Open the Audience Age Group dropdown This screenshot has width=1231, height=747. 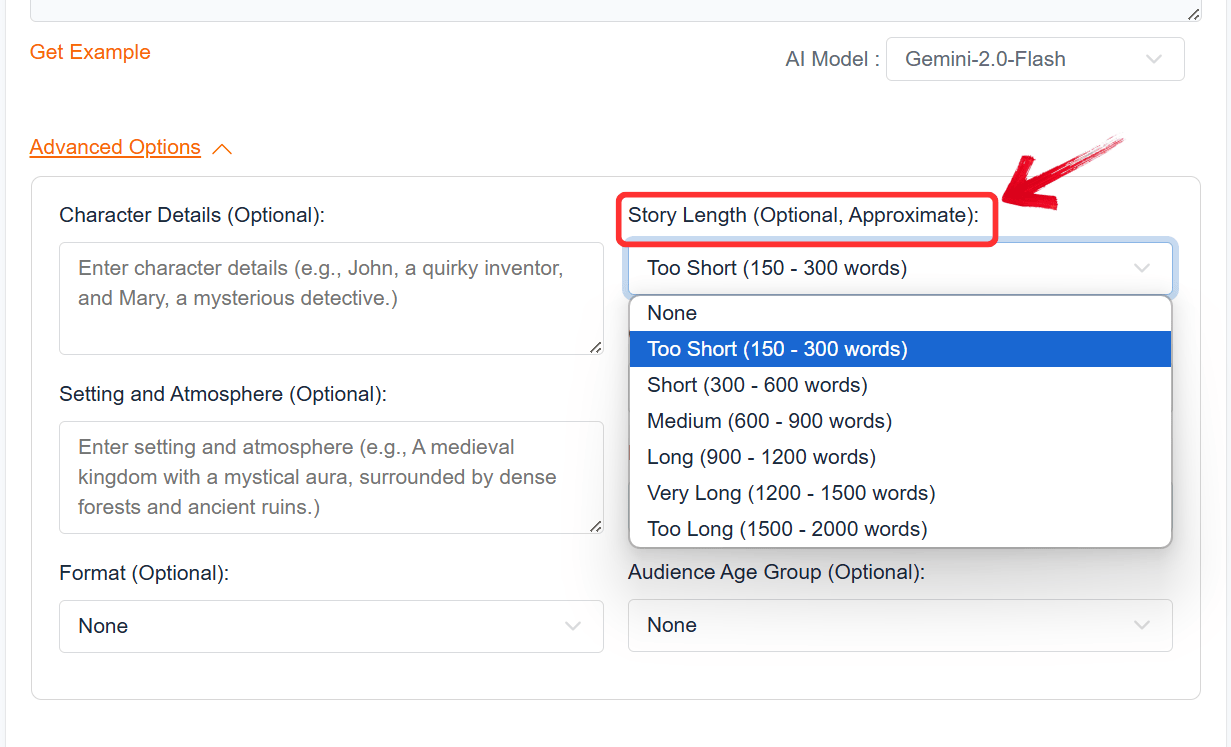pos(899,625)
